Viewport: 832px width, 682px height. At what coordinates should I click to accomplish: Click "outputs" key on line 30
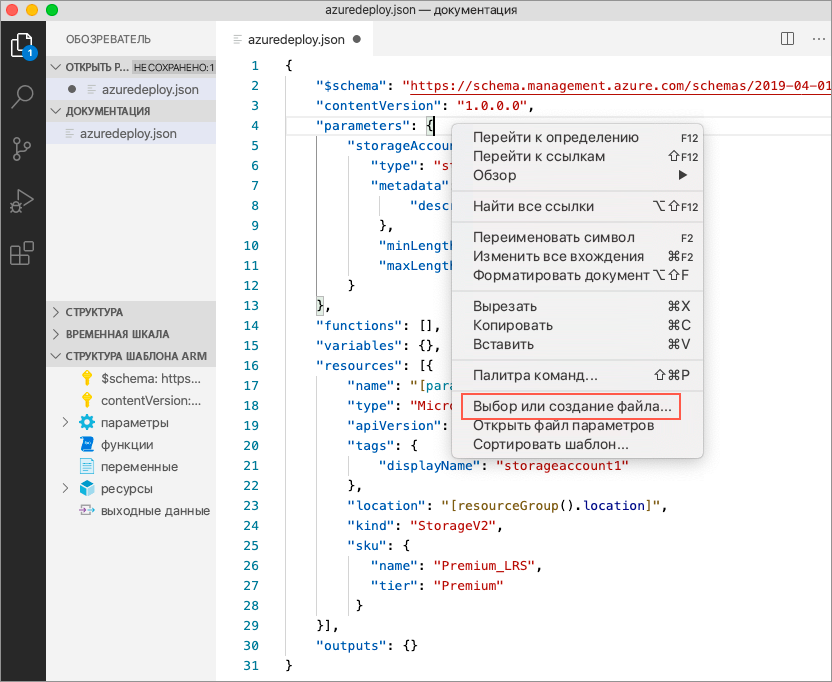click(351, 646)
